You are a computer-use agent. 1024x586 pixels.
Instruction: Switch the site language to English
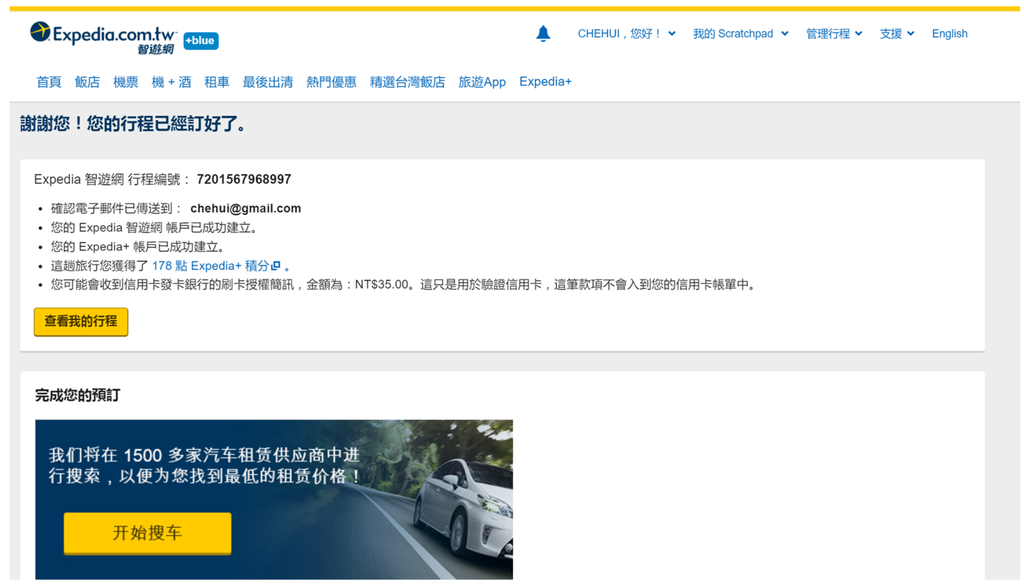(x=949, y=33)
